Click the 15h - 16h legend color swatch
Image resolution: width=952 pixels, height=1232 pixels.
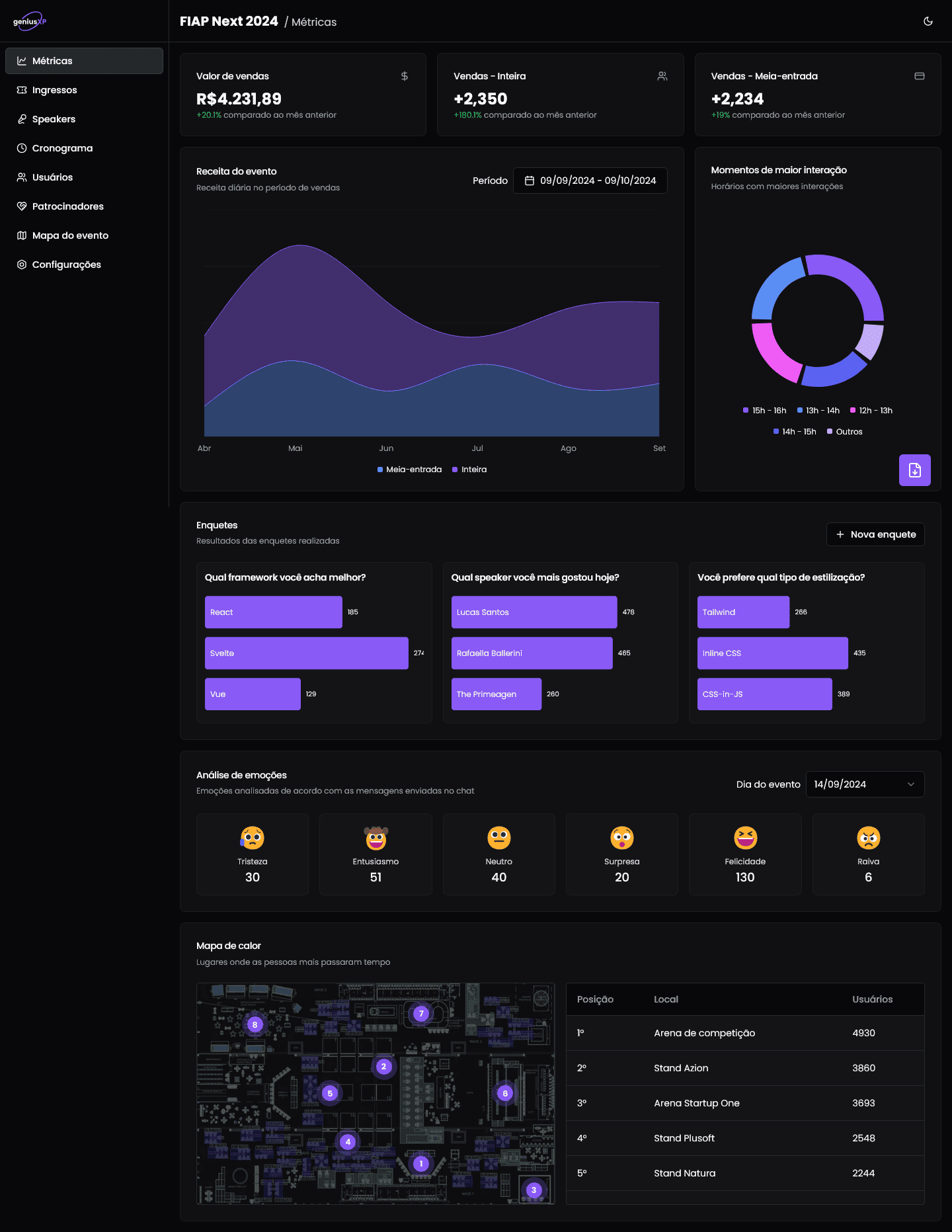click(x=746, y=411)
